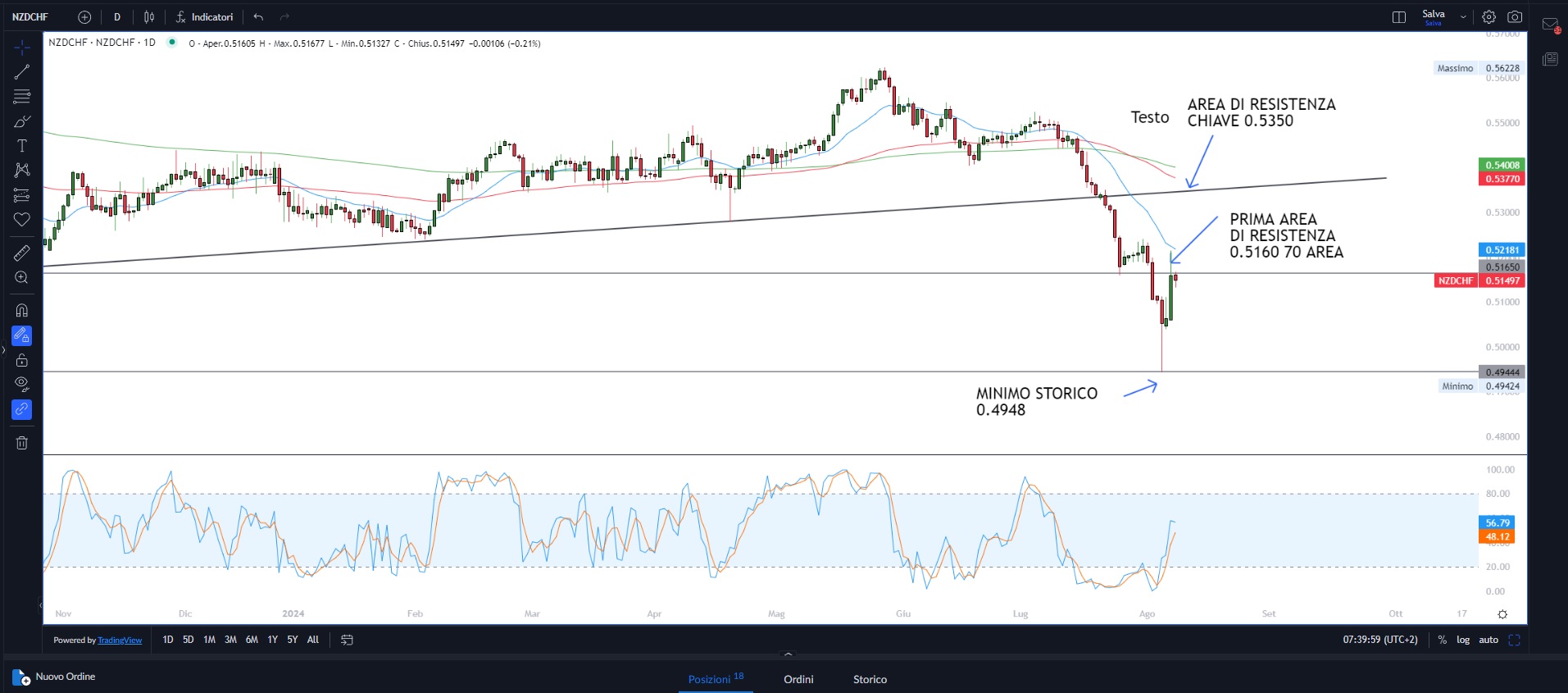1568x693 pixels.
Task: Click the Nuovo Ordine button
Action: pyautogui.click(x=55, y=677)
